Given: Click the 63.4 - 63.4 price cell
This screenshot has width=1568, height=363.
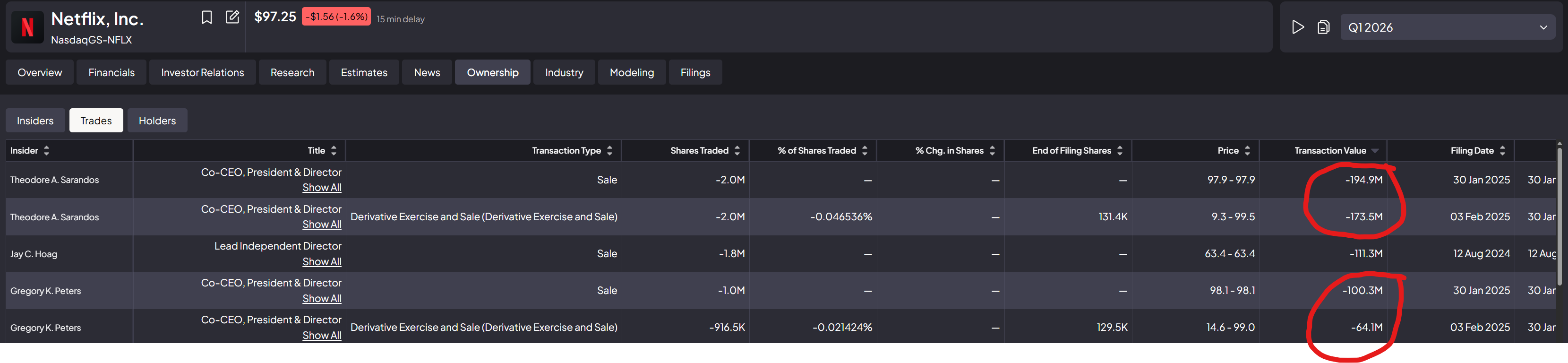Looking at the screenshot, I should click(1230, 253).
